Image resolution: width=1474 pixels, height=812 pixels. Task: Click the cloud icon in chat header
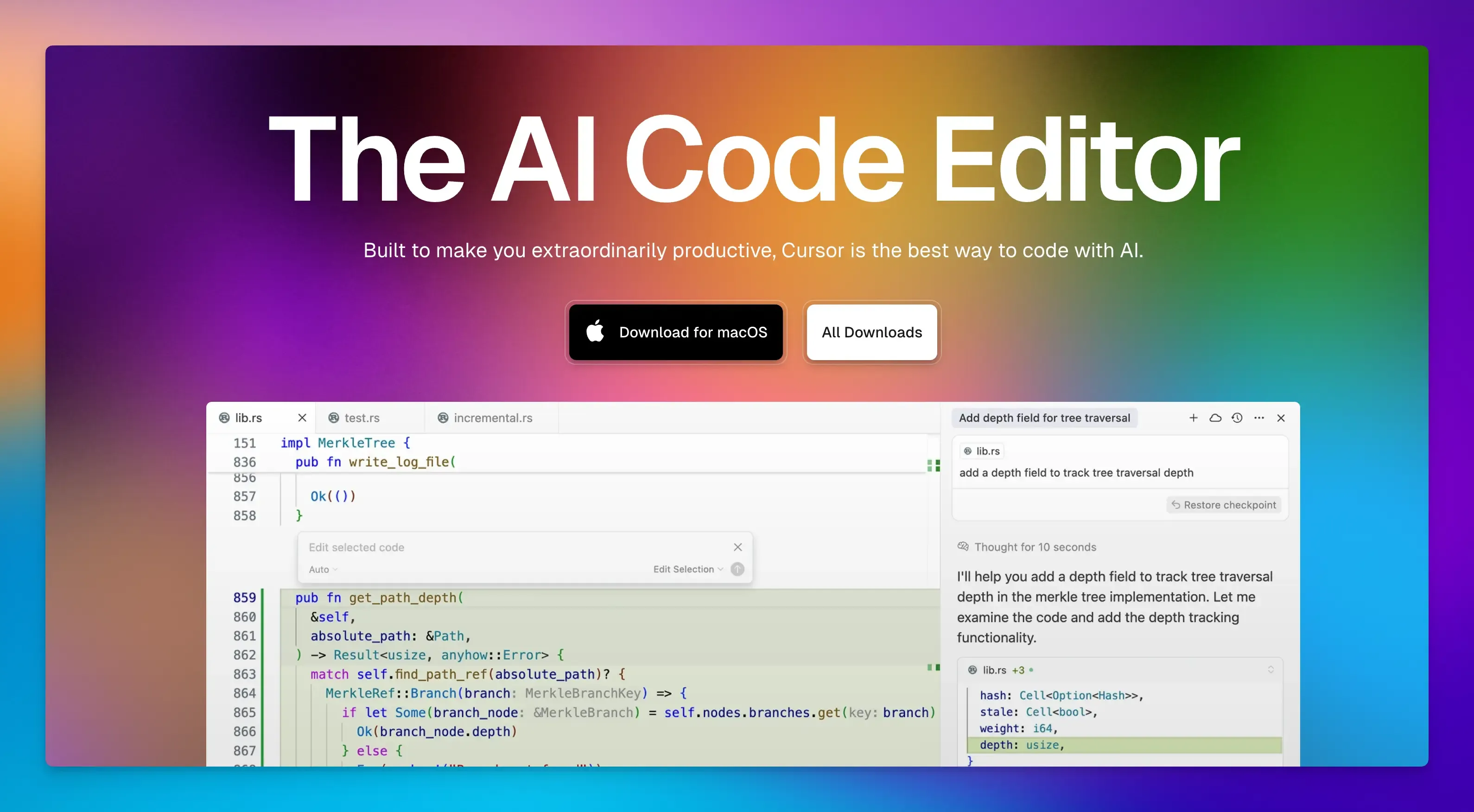point(1215,418)
